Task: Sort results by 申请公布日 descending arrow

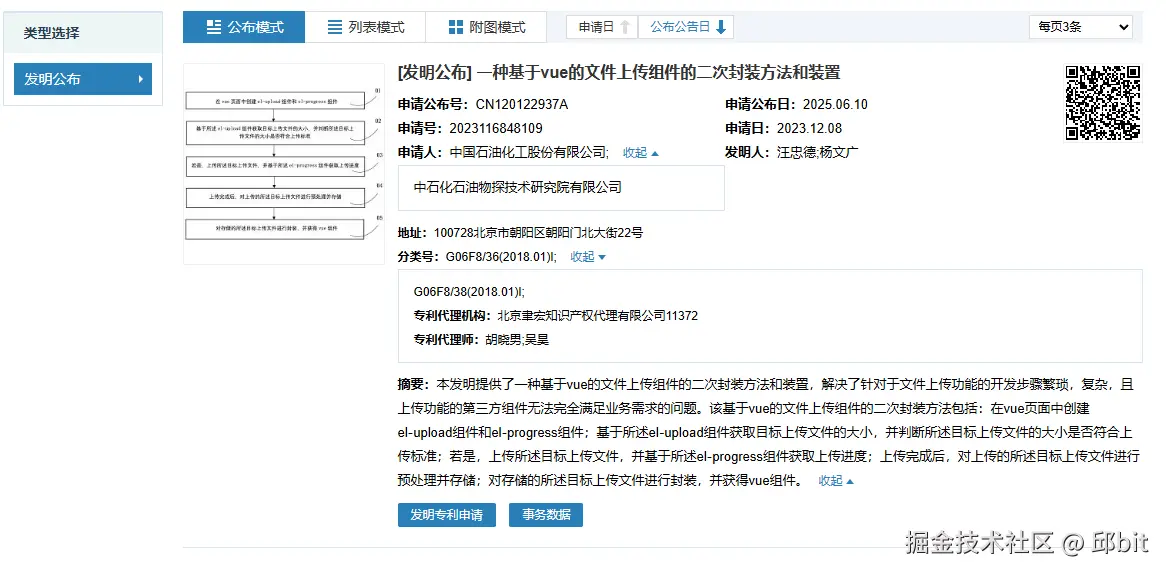Action: [x=721, y=27]
